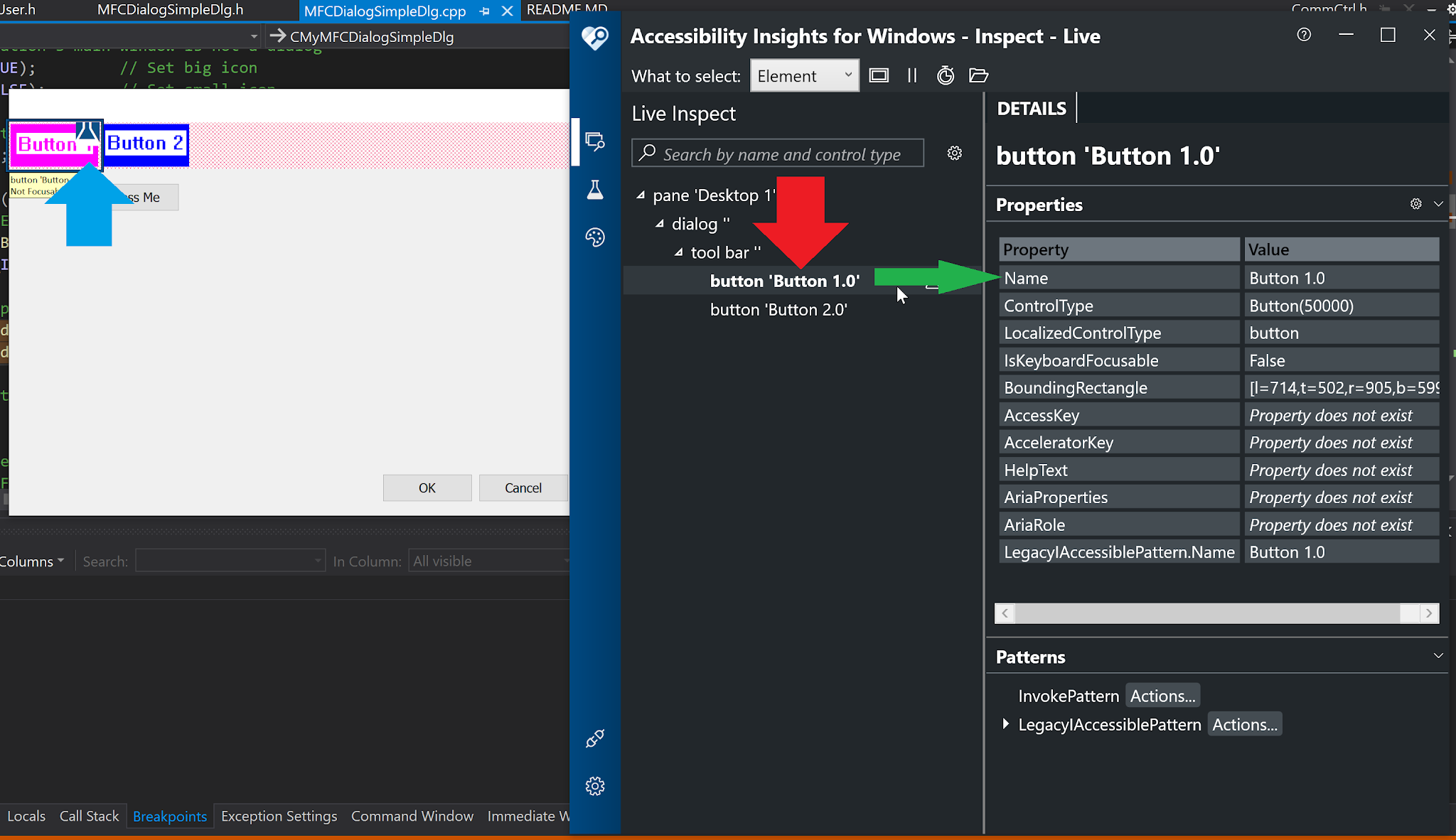The image size is (1456, 840).
Task: Open settings gear at sidebar bottom
Action: point(594,786)
